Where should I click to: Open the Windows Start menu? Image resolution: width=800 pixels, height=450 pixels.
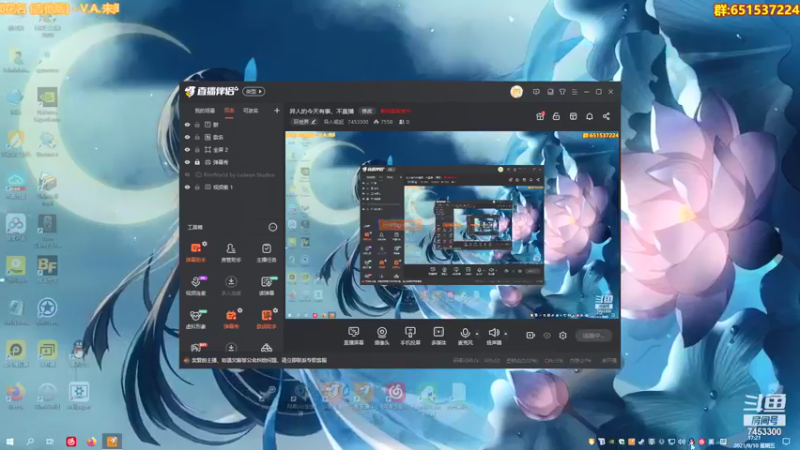(x=10, y=441)
